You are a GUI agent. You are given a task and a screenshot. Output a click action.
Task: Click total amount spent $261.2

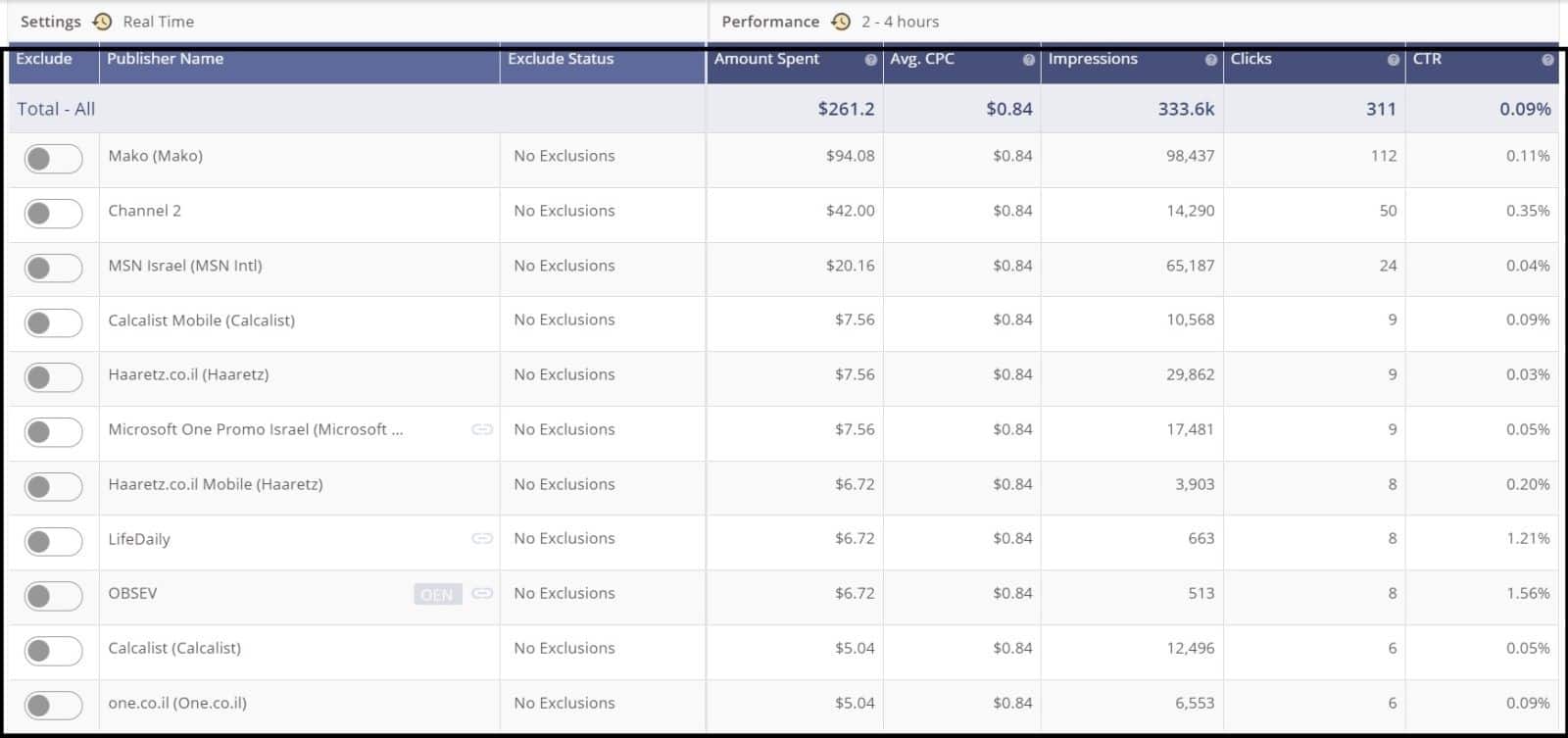(846, 109)
